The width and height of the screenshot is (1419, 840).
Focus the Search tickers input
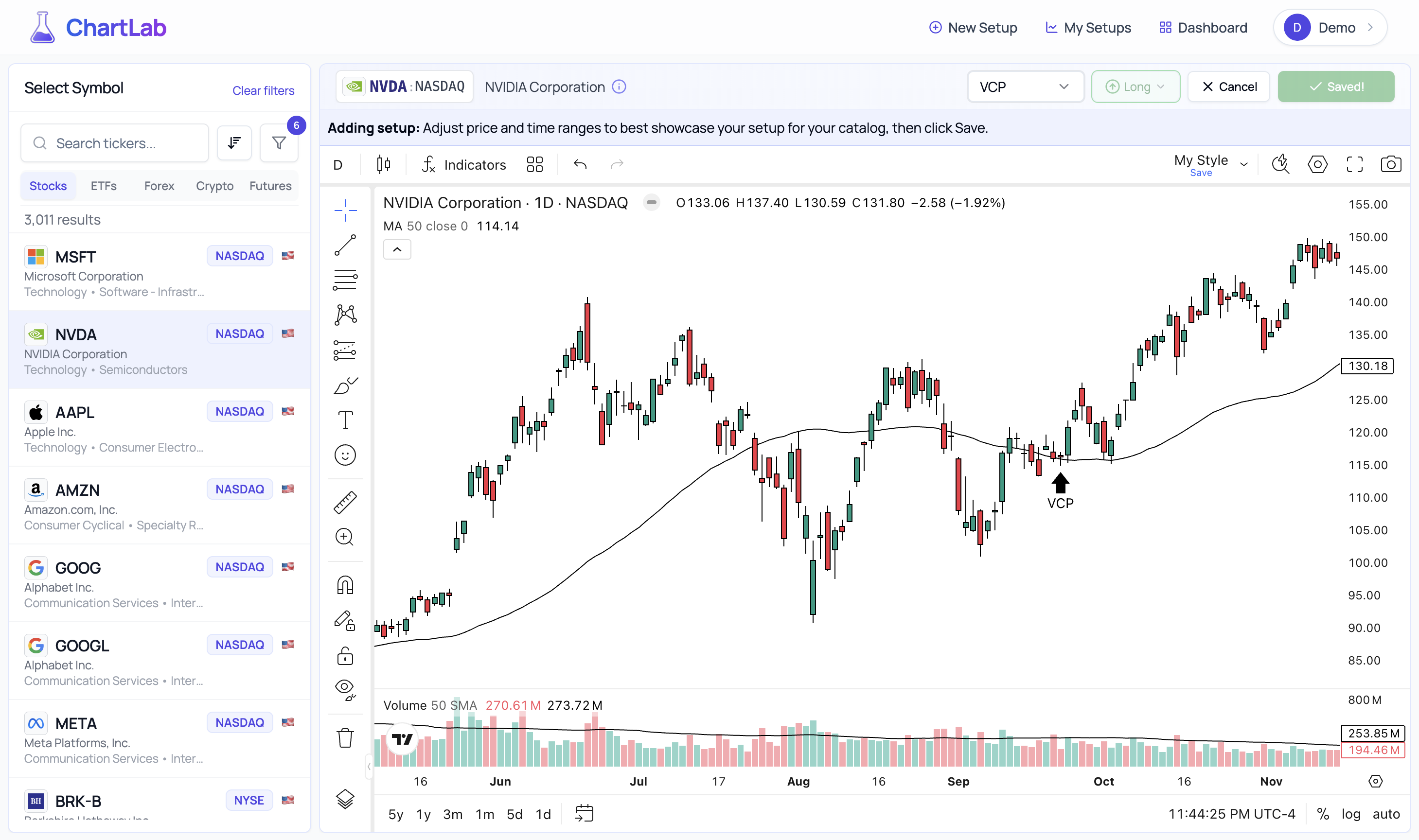[115, 143]
